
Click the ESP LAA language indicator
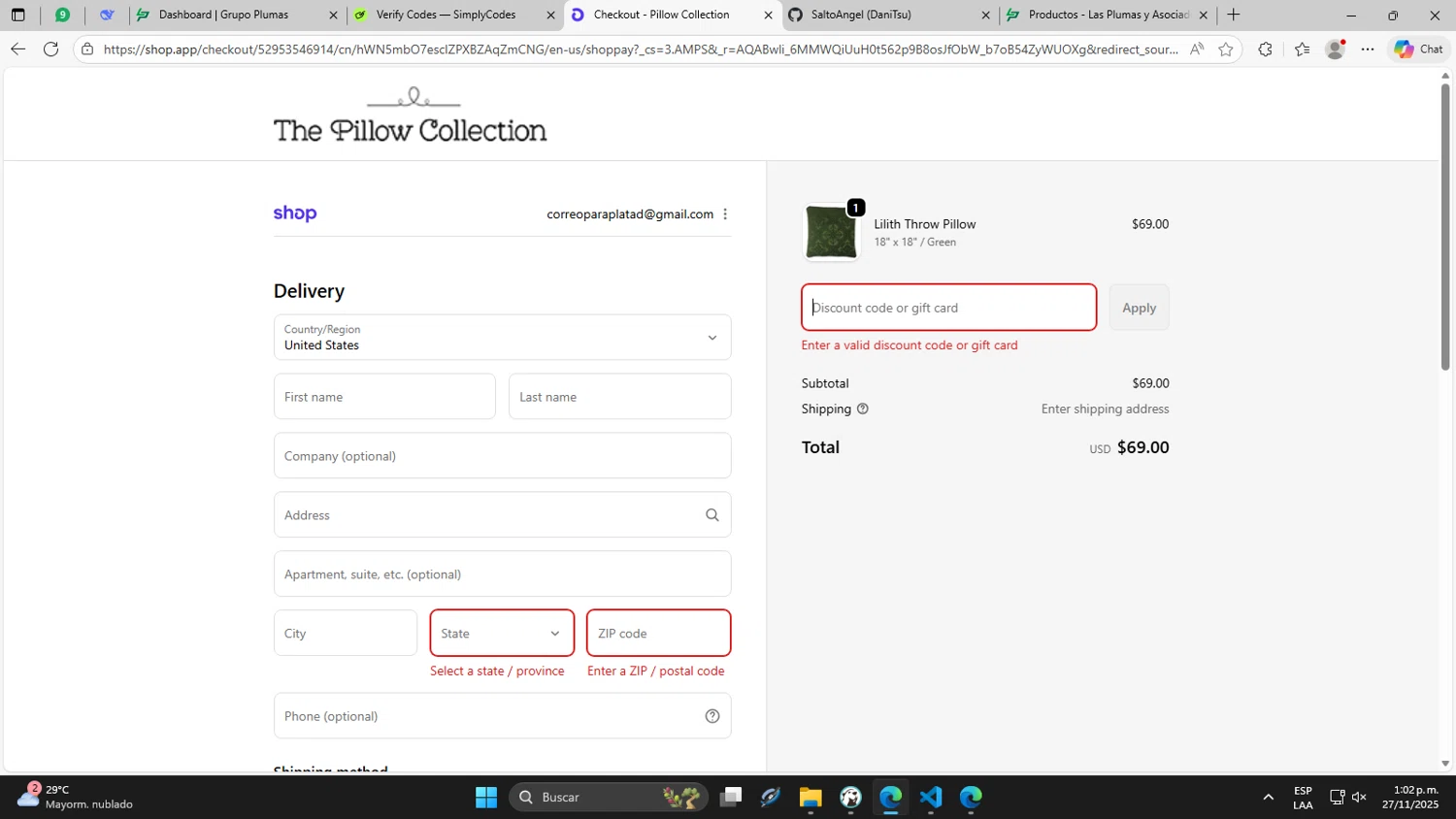tap(1303, 798)
